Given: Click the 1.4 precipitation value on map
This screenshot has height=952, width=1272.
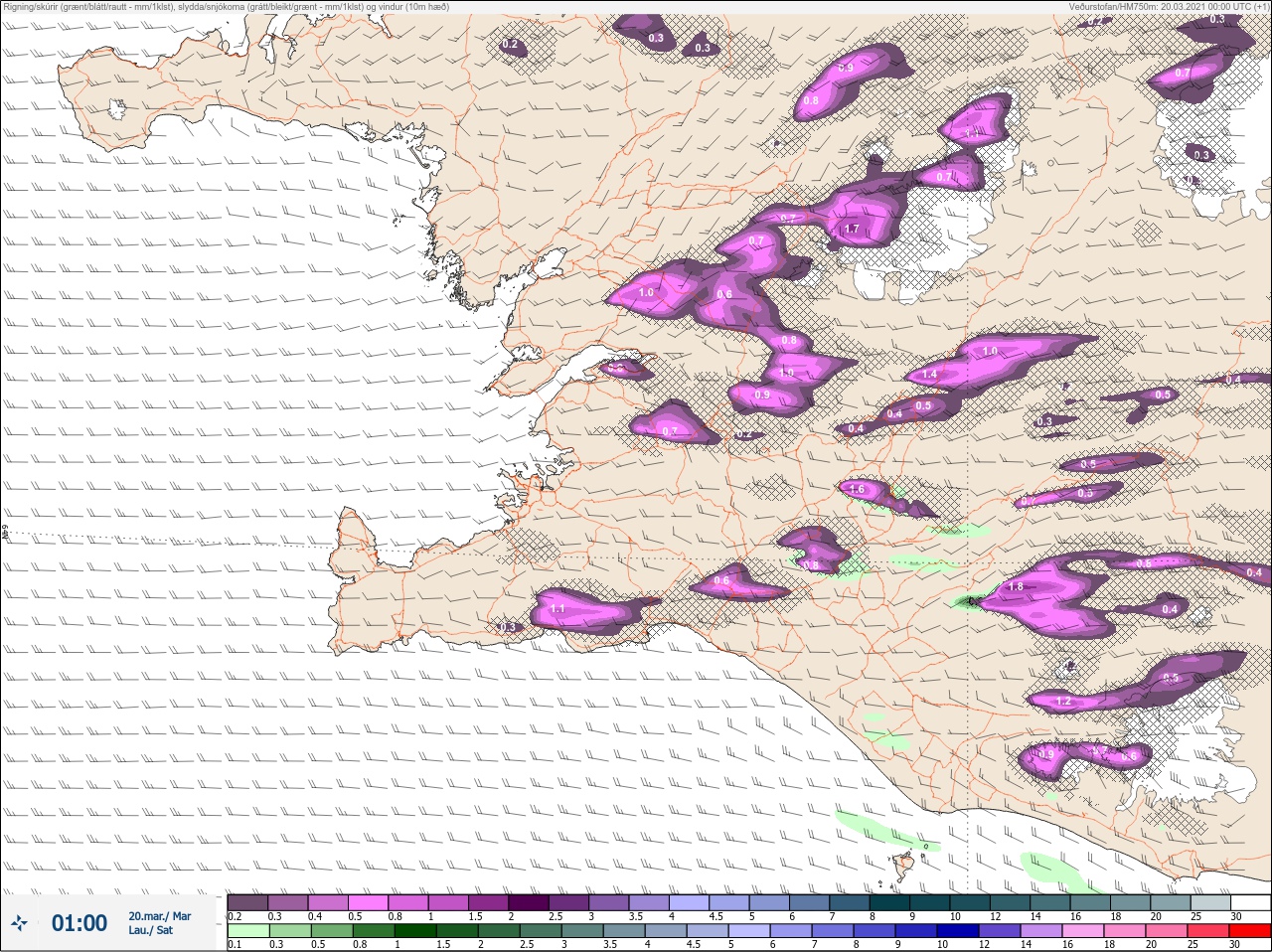Looking at the screenshot, I should (930, 375).
